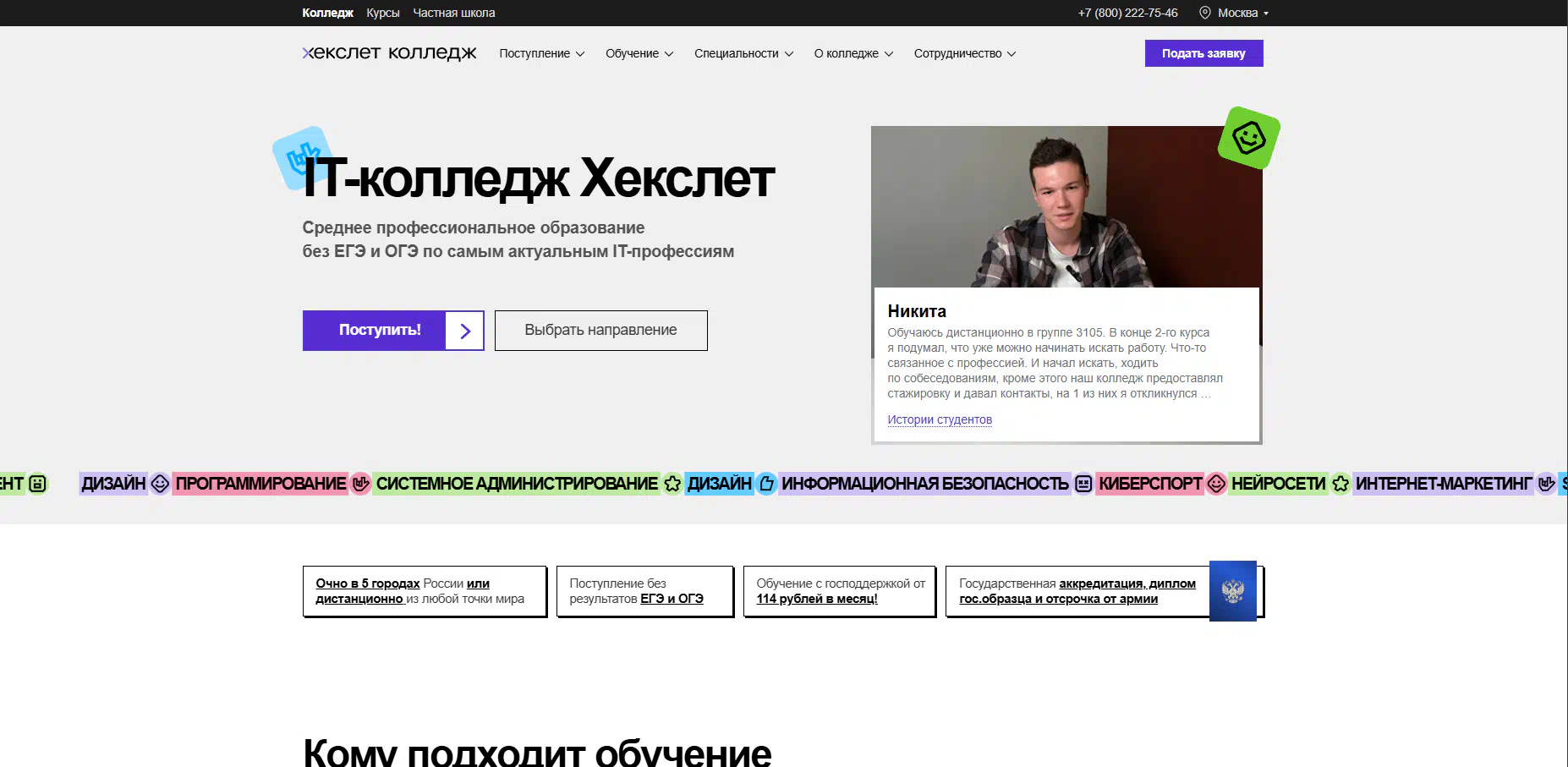Click the ИНФОРМАЦИОННАЯ БЕЗОПАСНОСТЬ ticker label
Viewport: 1568px width, 767px height.
pyautogui.click(x=925, y=484)
